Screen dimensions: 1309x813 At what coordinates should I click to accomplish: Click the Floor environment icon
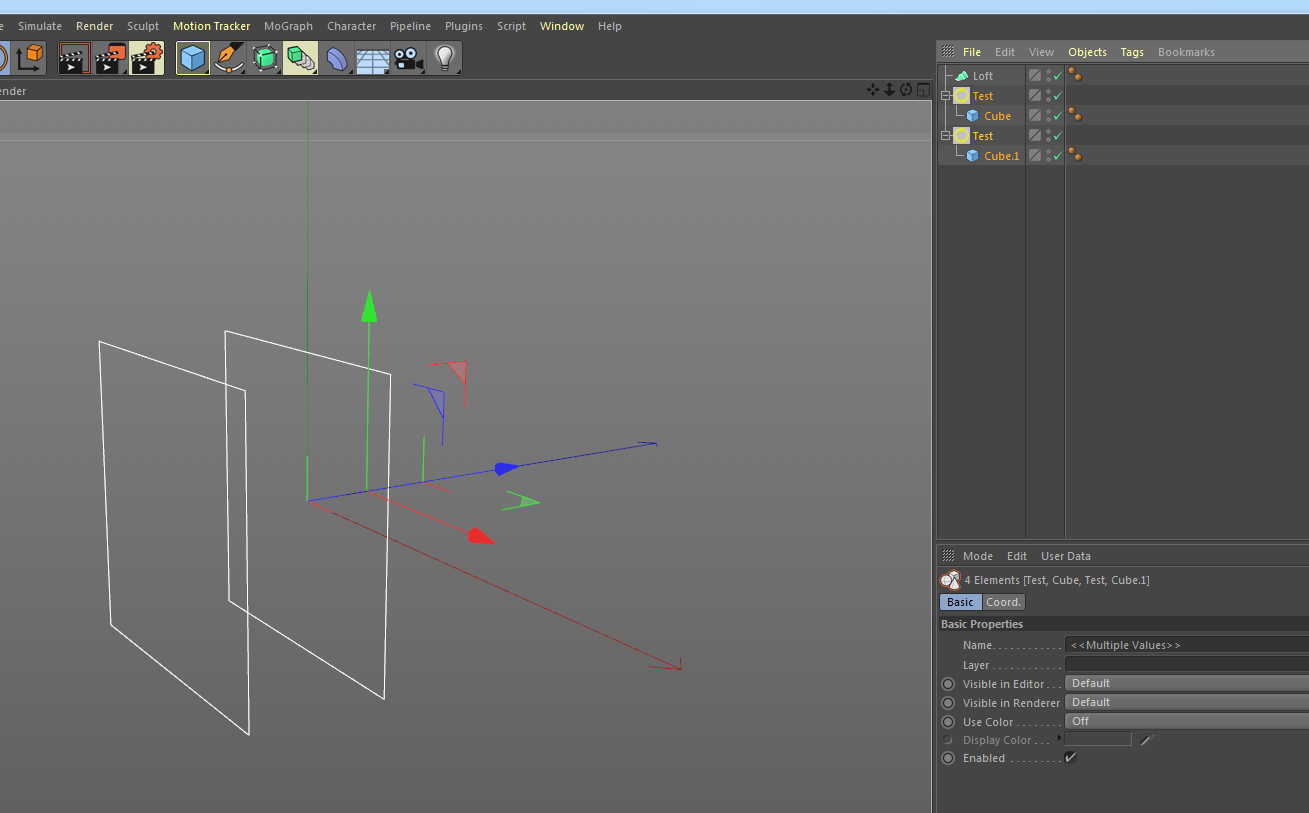tap(373, 60)
